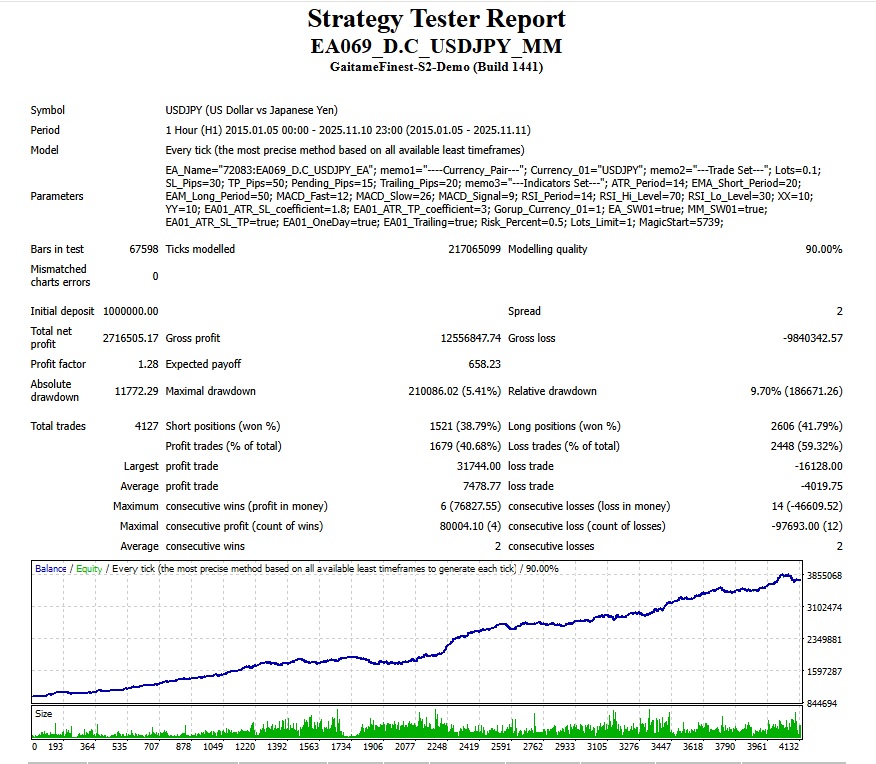Click the Equity legend label in chart
This screenshot has height=764, width=876.
(x=89, y=569)
